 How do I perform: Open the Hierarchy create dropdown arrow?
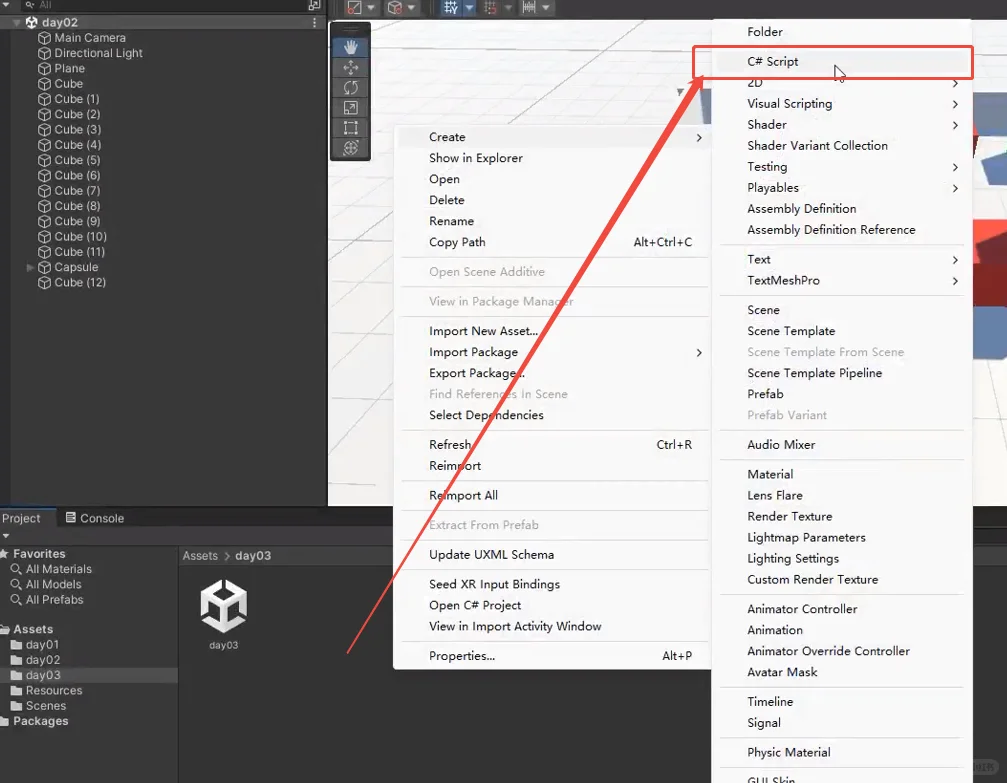click(6, 4)
